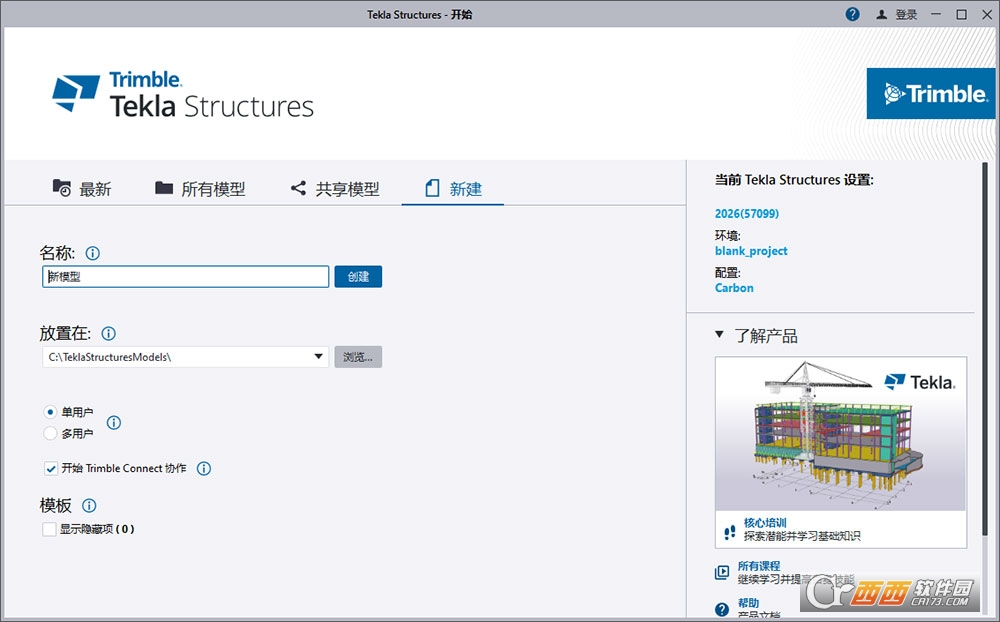This screenshot has height=622, width=1000.
Task: Click the info icon next to 名称
Action: pyautogui.click(x=92, y=253)
